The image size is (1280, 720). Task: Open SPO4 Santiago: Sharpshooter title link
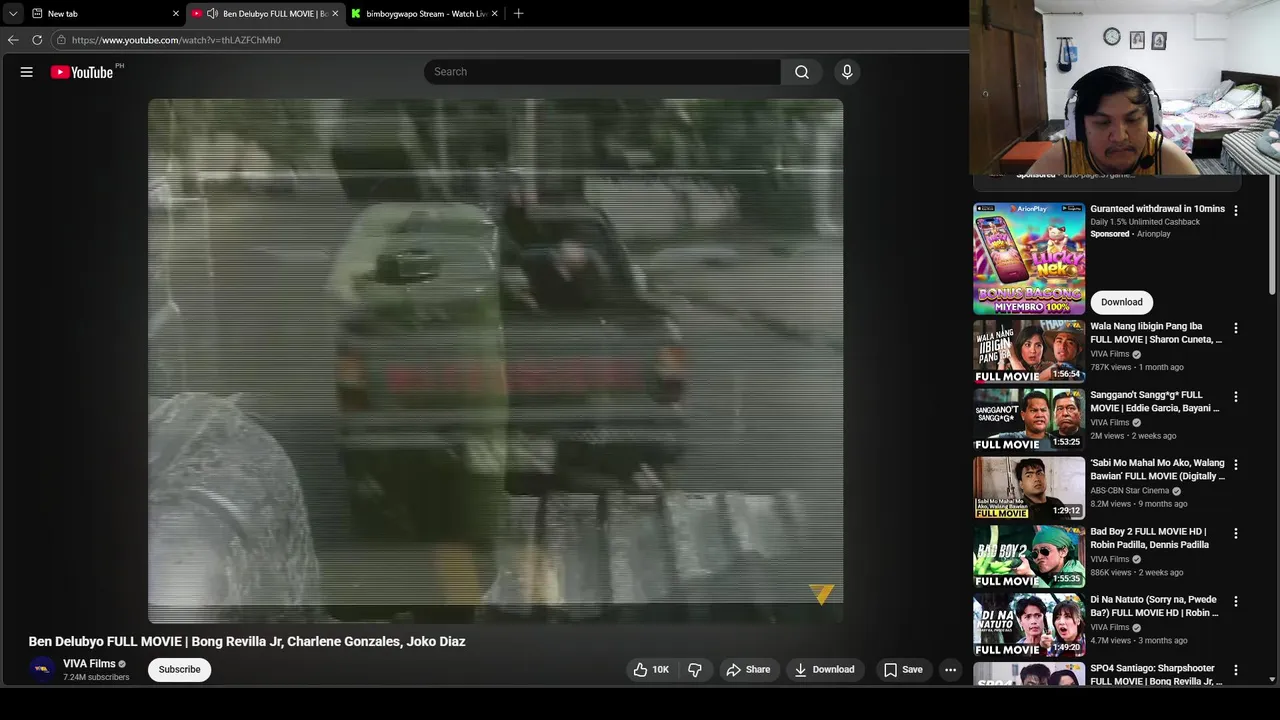(x=1156, y=675)
